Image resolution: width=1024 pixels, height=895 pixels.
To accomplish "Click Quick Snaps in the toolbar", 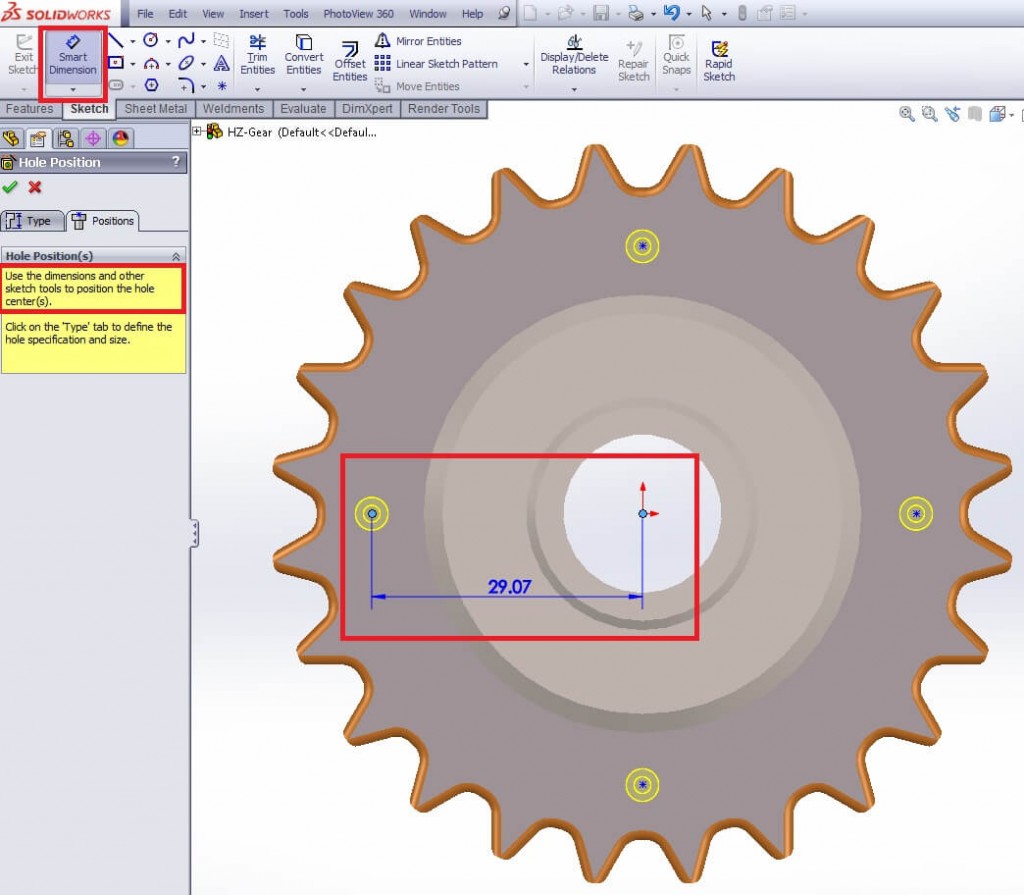I will point(676,57).
